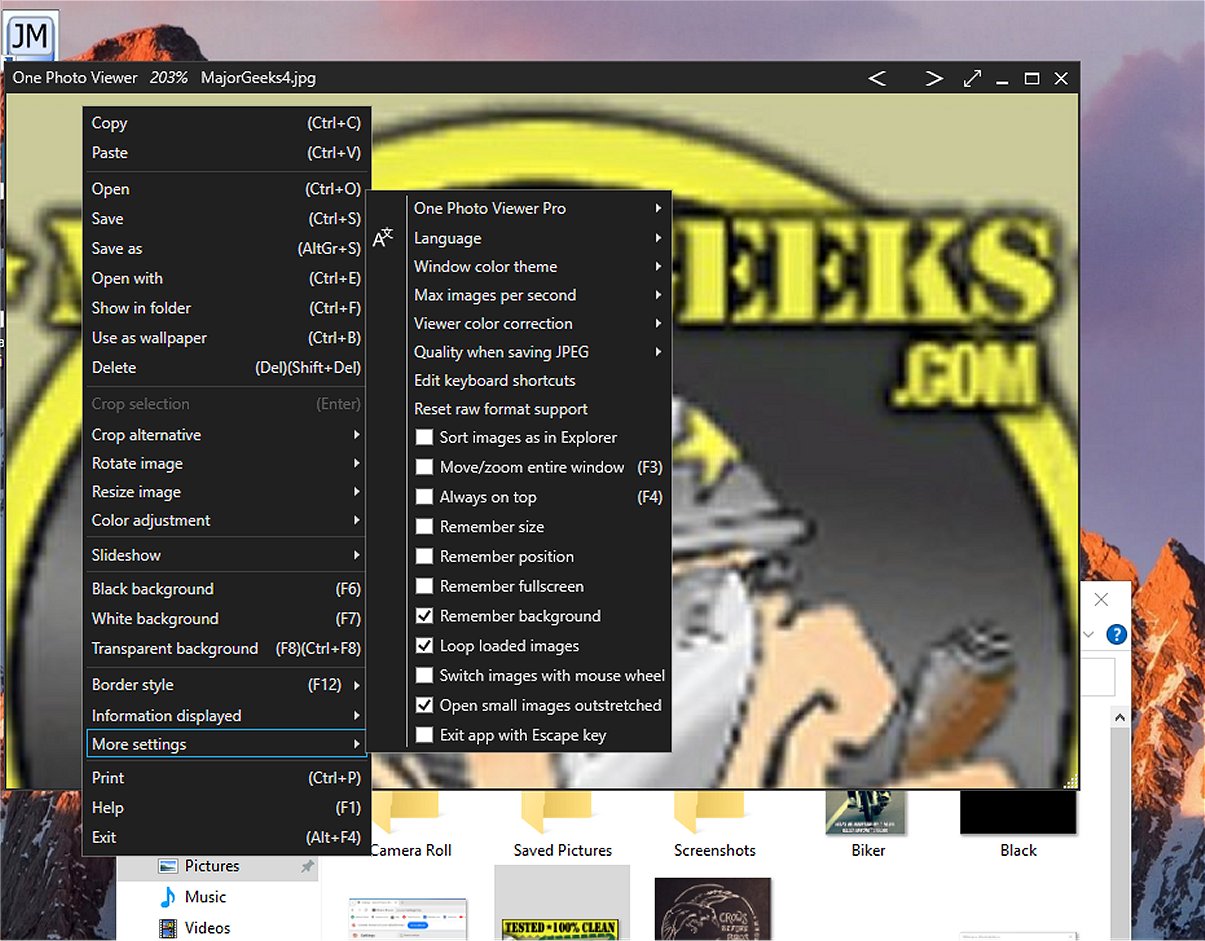
Task: Enable Always on top checkbox
Action: point(424,497)
